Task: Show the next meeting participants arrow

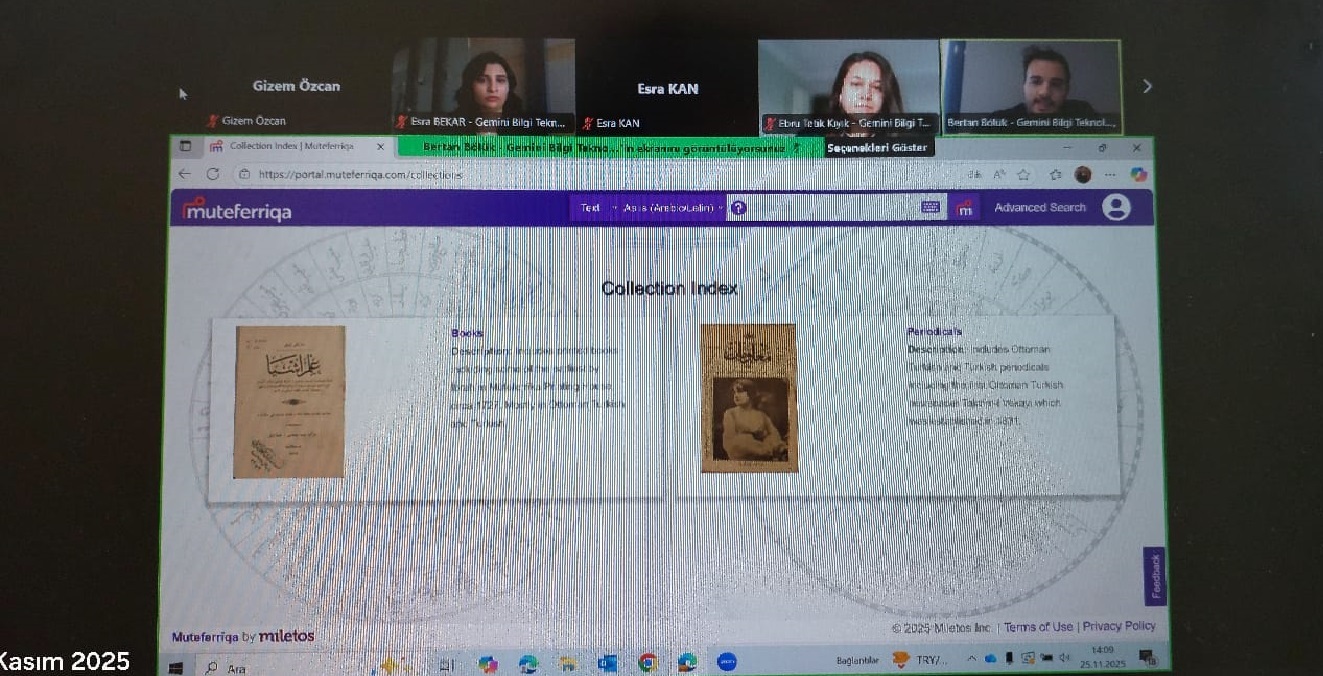Action: coord(1147,87)
